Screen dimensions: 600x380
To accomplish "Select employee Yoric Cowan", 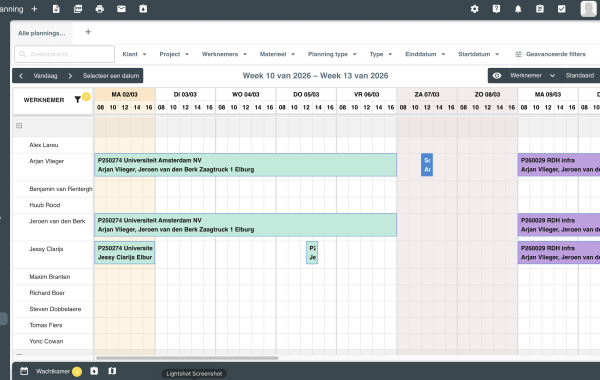I will click(46, 341).
